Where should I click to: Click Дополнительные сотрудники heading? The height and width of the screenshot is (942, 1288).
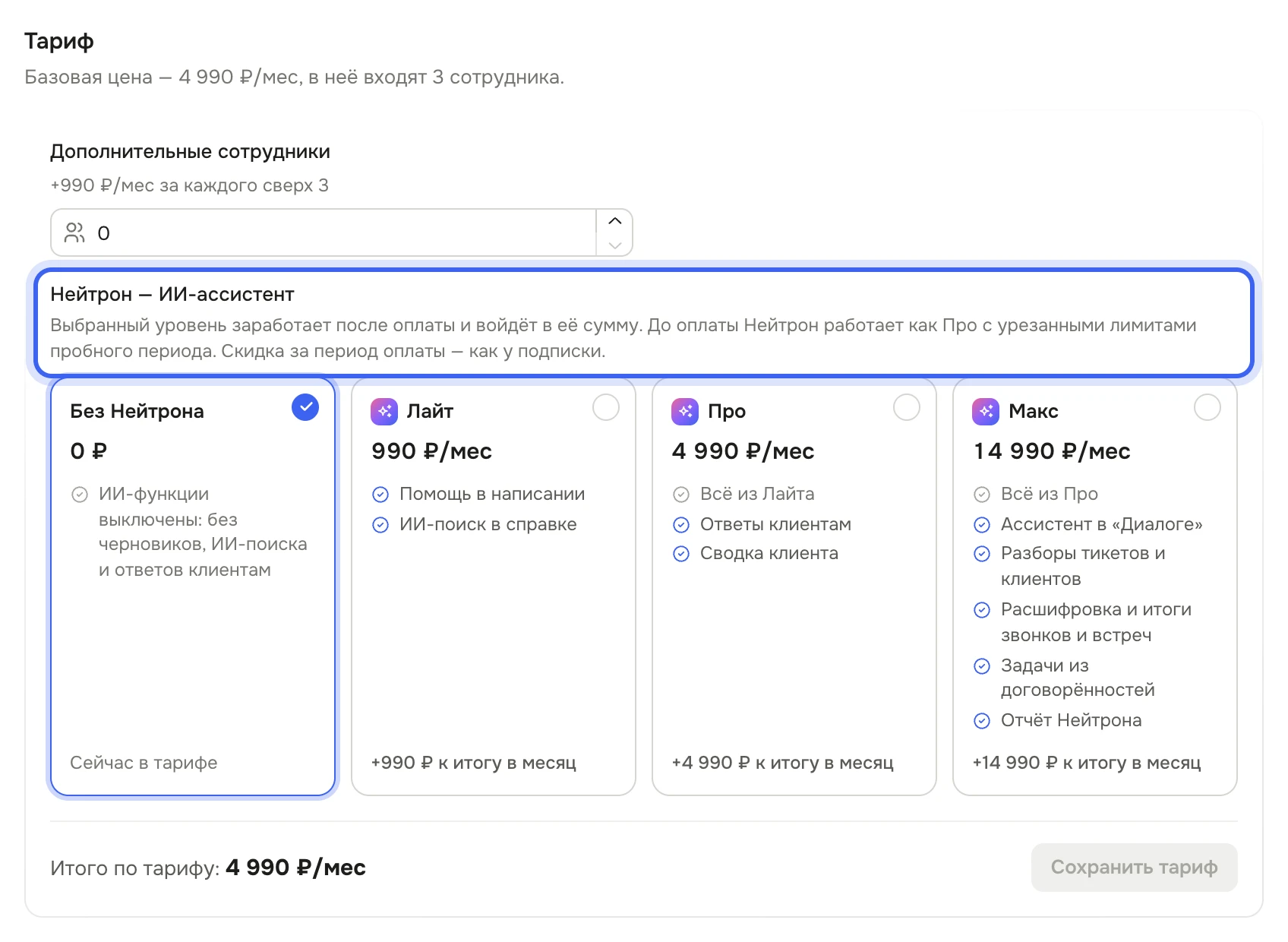pyautogui.click(x=190, y=152)
